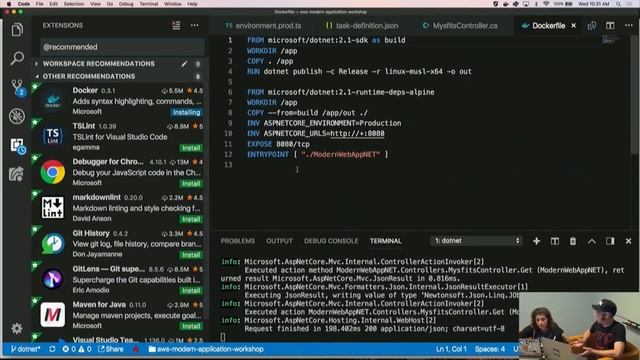Open the macOS Debug menu
640x360 pixels.
(x=126, y=4)
